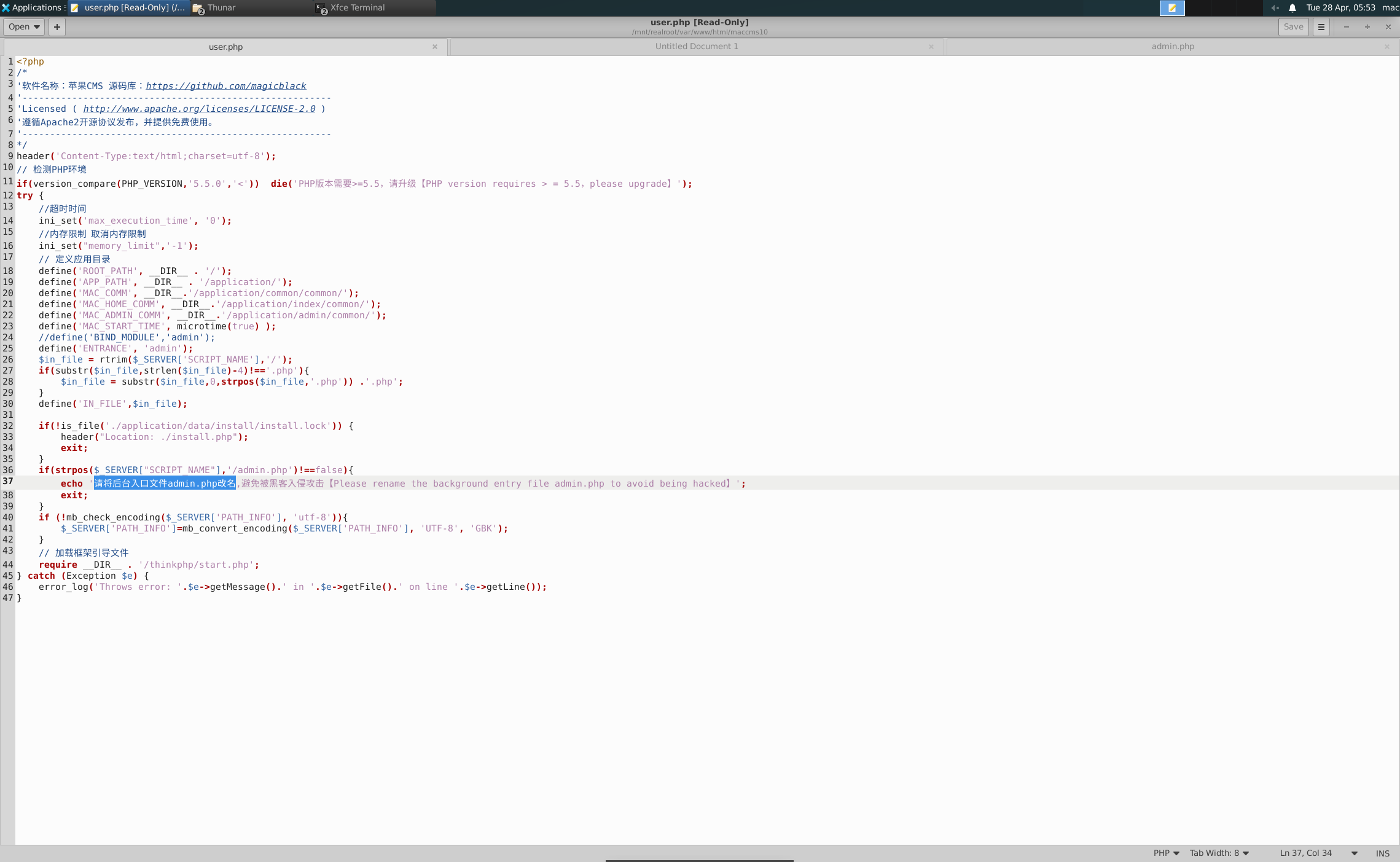Viewport: 1400px width, 862px height.
Task: Select the user.php [Read-Only] taskbar window
Action: point(128,7)
